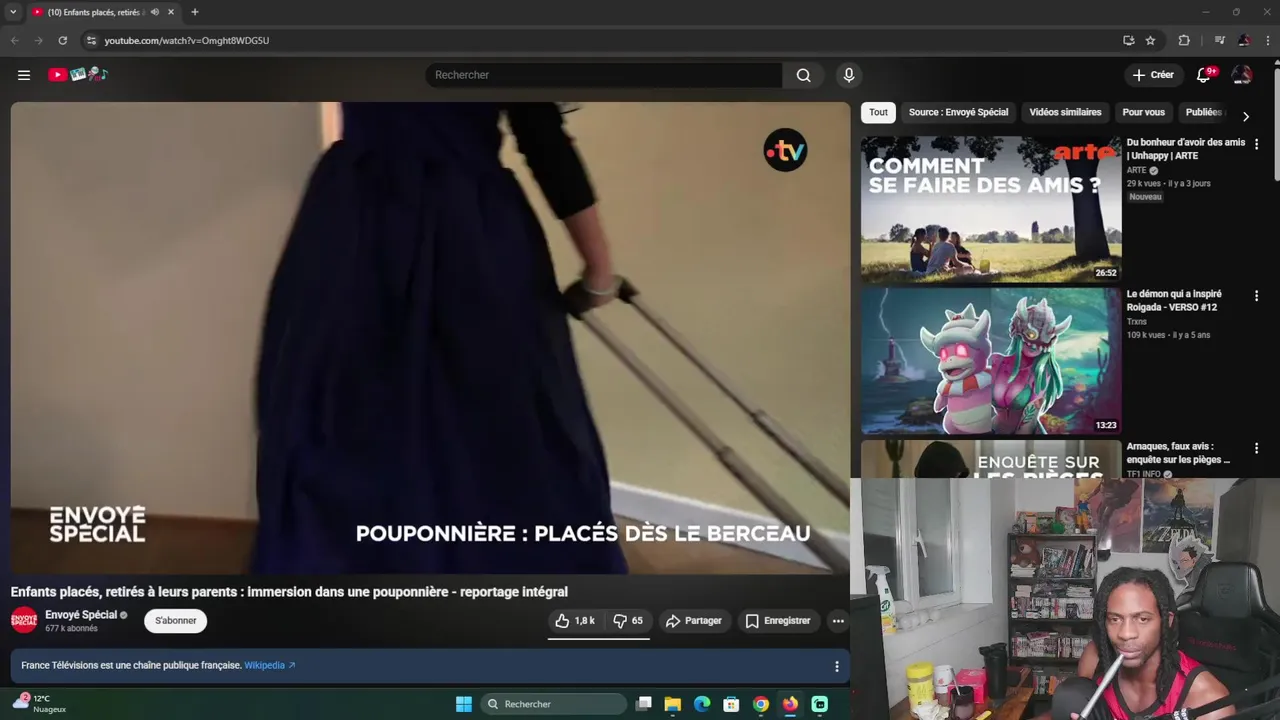Viewport: 1280px width, 720px height.
Task: Click the Enregistrer button
Action: tap(778, 621)
